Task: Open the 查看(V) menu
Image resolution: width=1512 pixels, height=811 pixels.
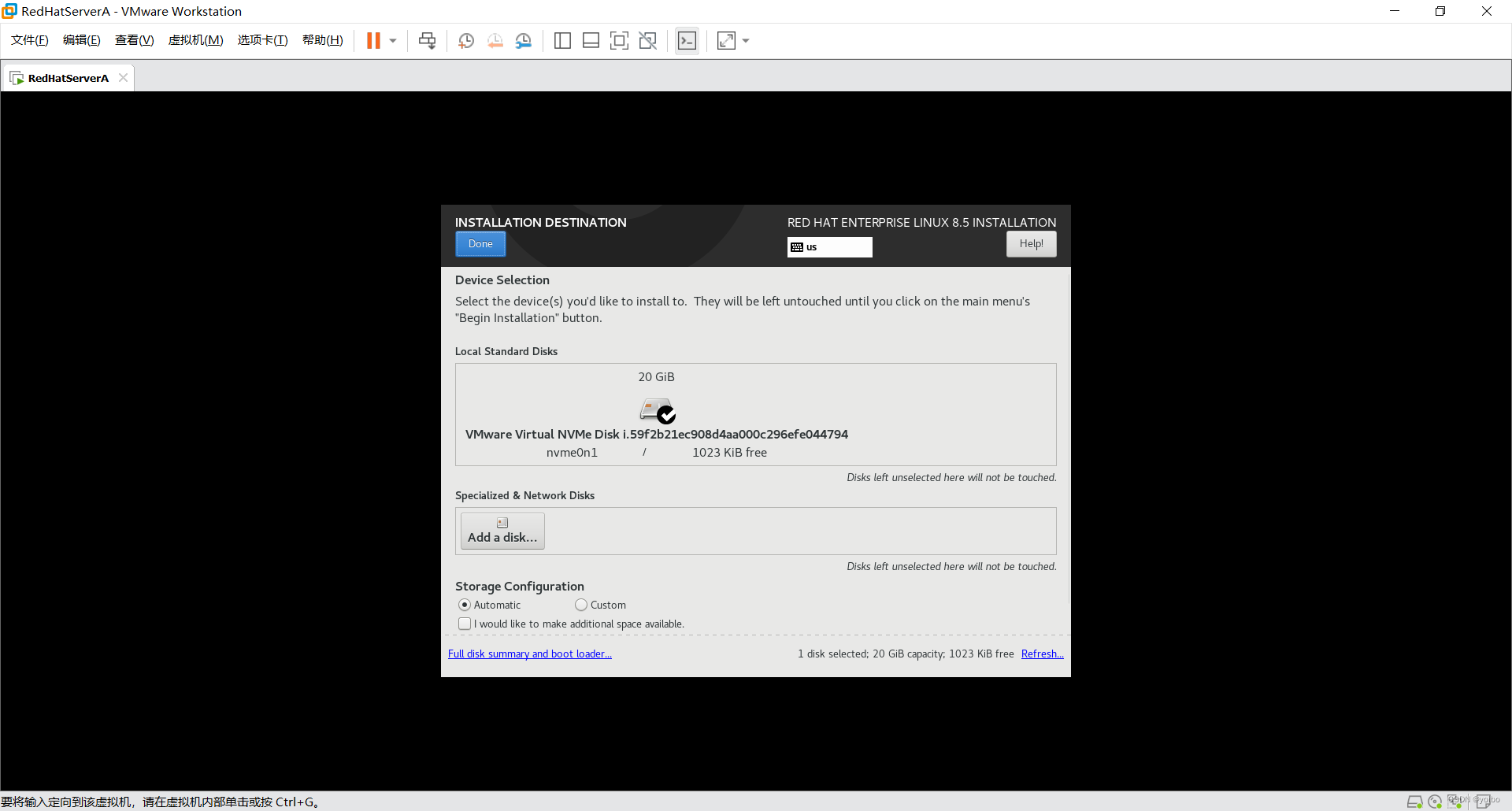Action: pos(135,40)
